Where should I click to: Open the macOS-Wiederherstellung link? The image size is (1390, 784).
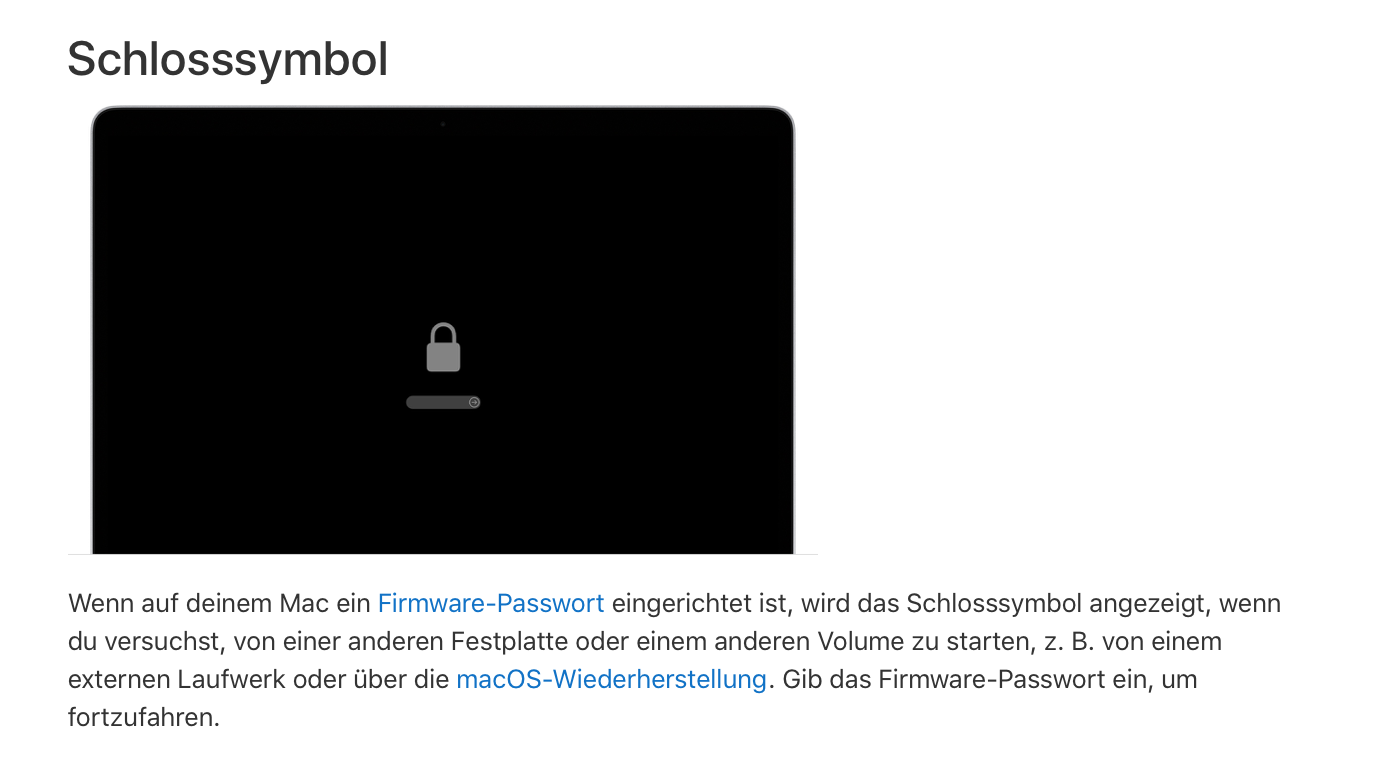click(x=611, y=680)
